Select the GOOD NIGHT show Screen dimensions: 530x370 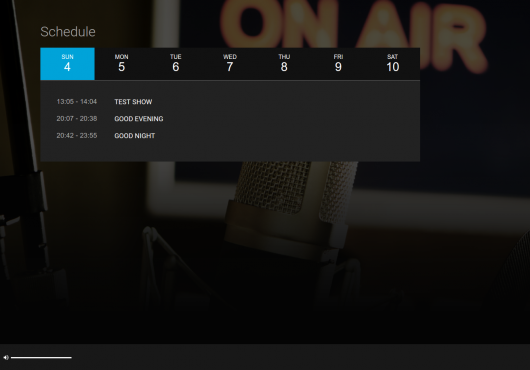135,135
